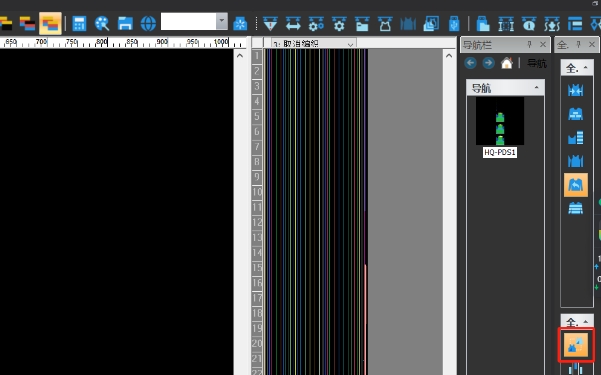Open the empty toolbar combo box dropdown
The height and width of the screenshot is (375, 601).
(x=222, y=21)
